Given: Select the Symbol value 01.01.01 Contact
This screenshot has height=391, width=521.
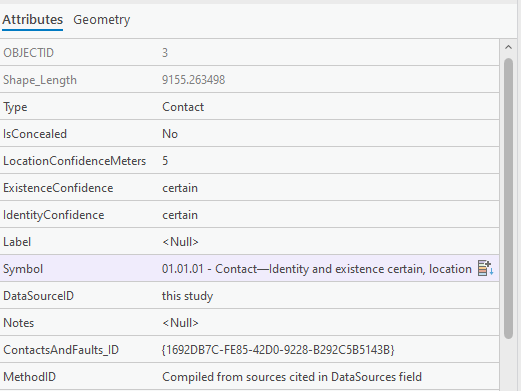Looking at the screenshot, I should click(317, 269).
